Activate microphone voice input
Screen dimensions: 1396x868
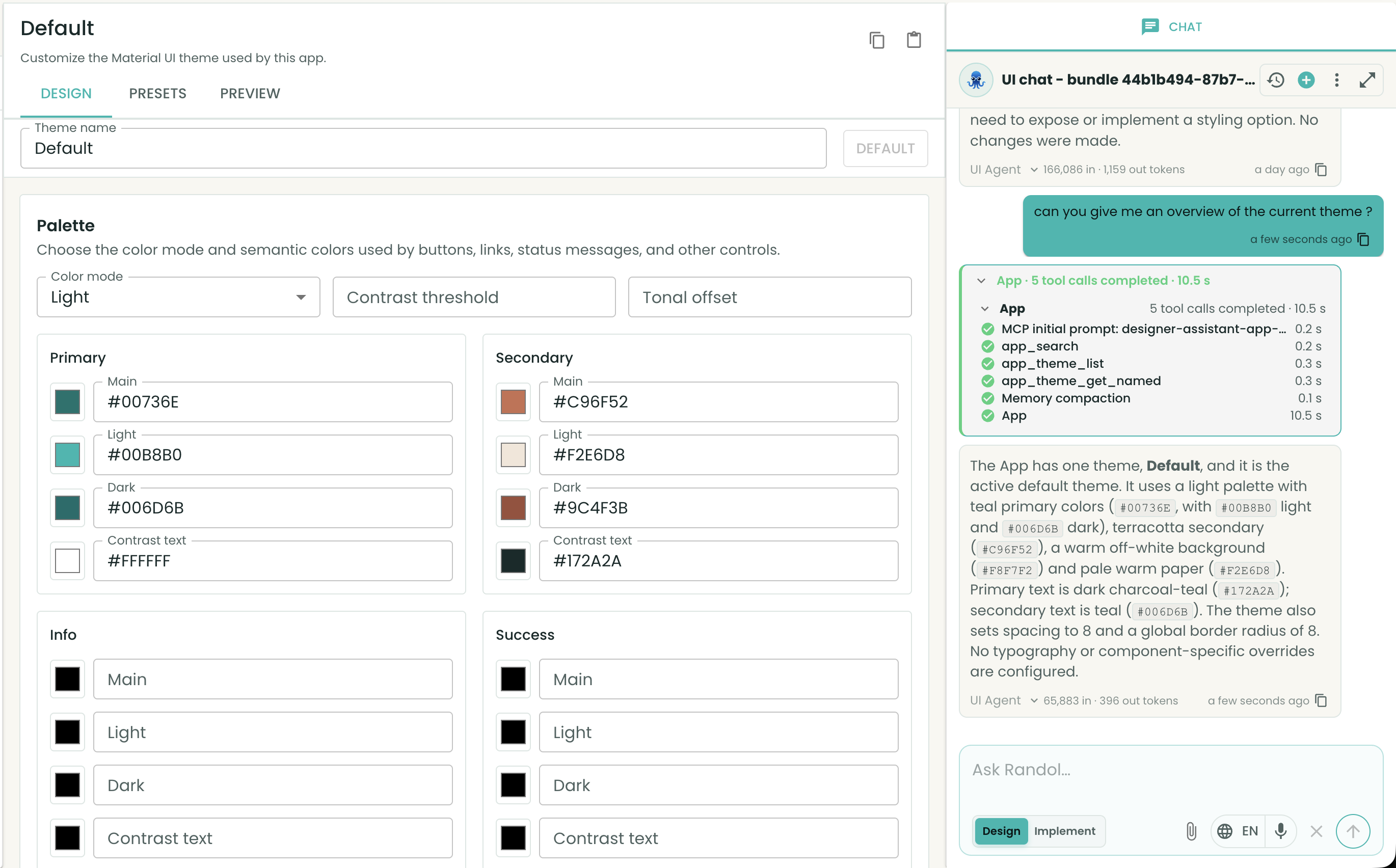pos(1280,831)
